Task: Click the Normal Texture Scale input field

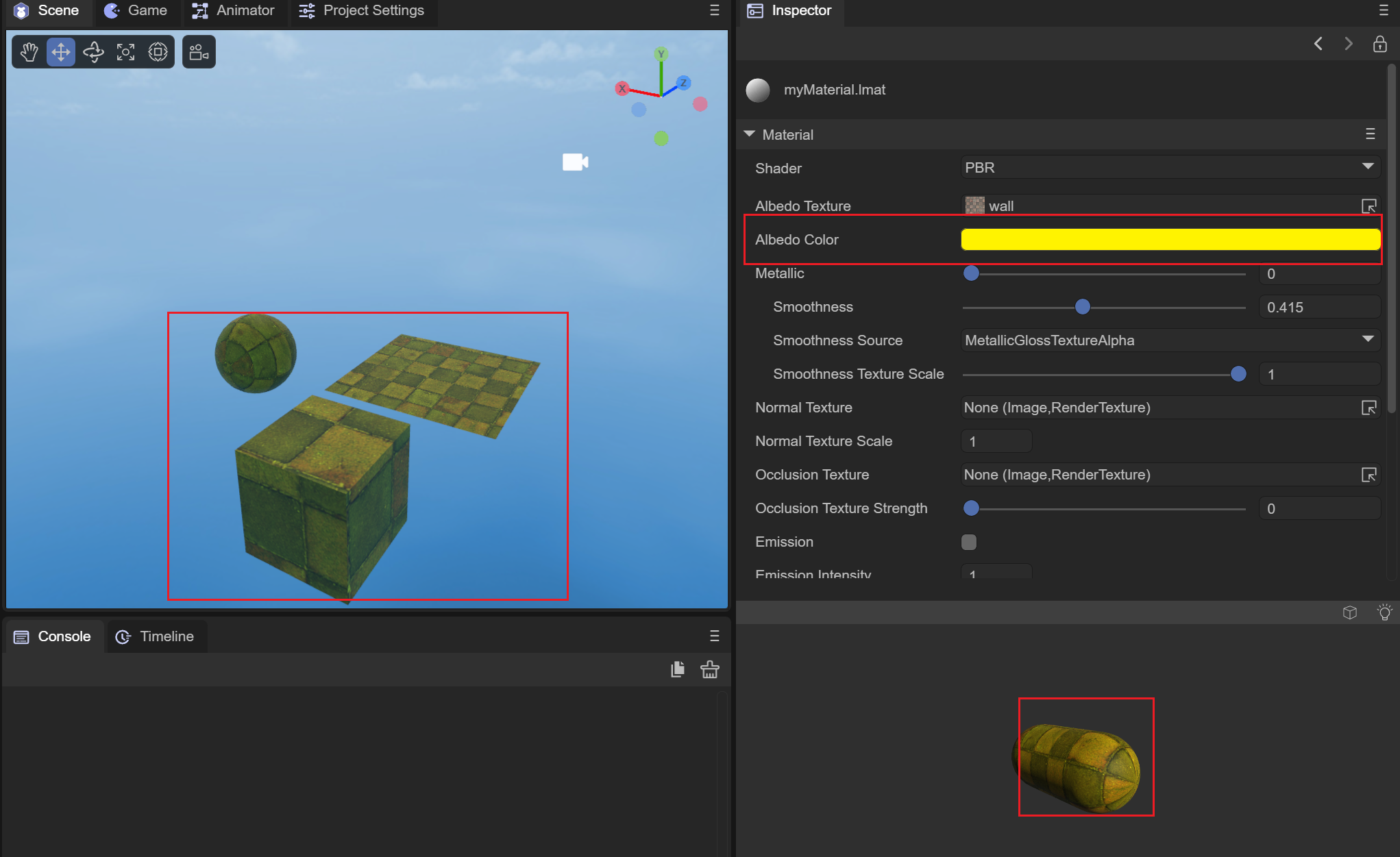Action: [x=996, y=441]
